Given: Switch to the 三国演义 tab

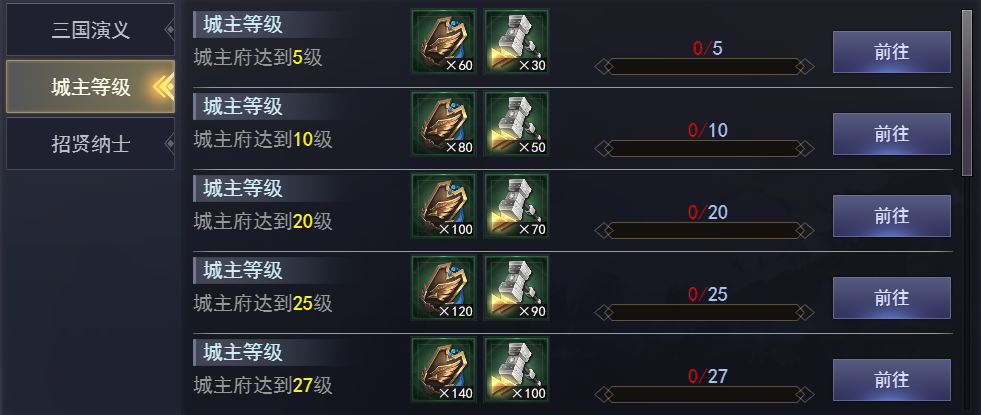Looking at the screenshot, I should (x=91, y=29).
